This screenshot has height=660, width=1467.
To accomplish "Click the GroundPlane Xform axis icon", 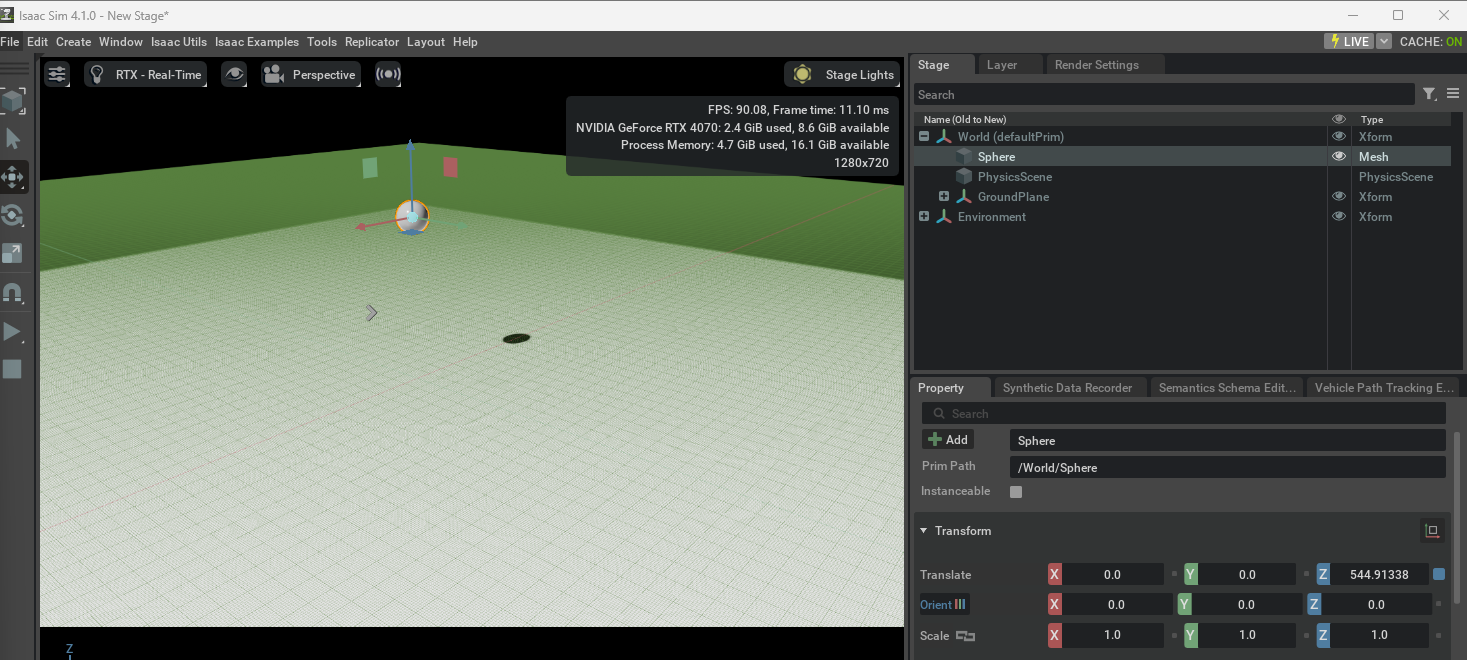I will point(963,197).
